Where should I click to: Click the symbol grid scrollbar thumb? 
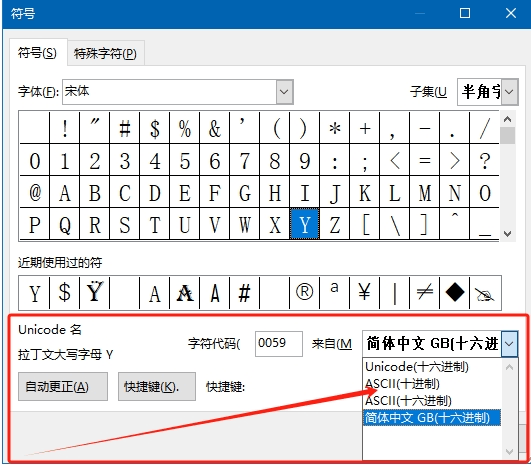(x=507, y=135)
